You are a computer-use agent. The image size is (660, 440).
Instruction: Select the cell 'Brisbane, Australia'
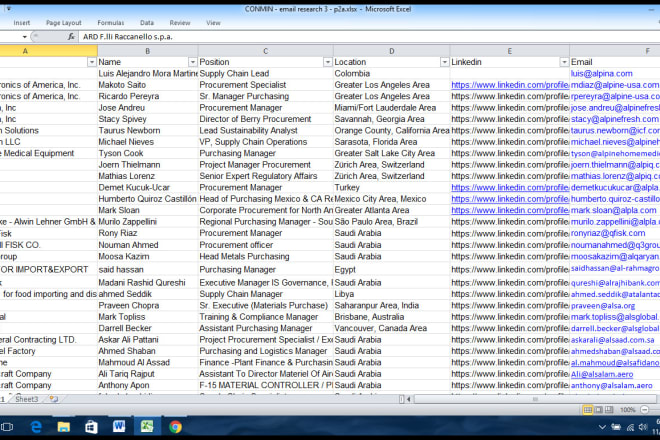click(391, 317)
